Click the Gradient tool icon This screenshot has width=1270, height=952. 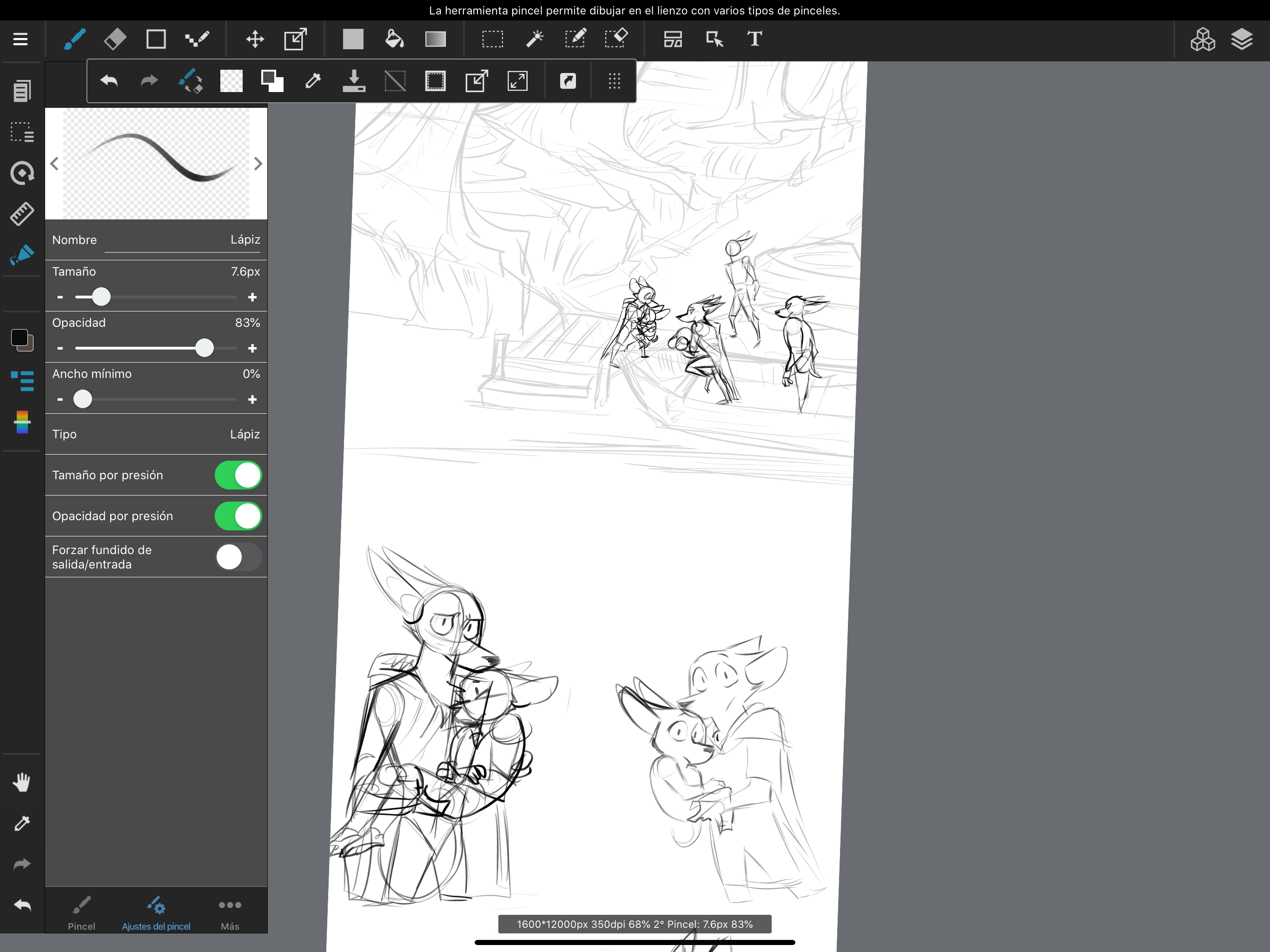tap(435, 39)
